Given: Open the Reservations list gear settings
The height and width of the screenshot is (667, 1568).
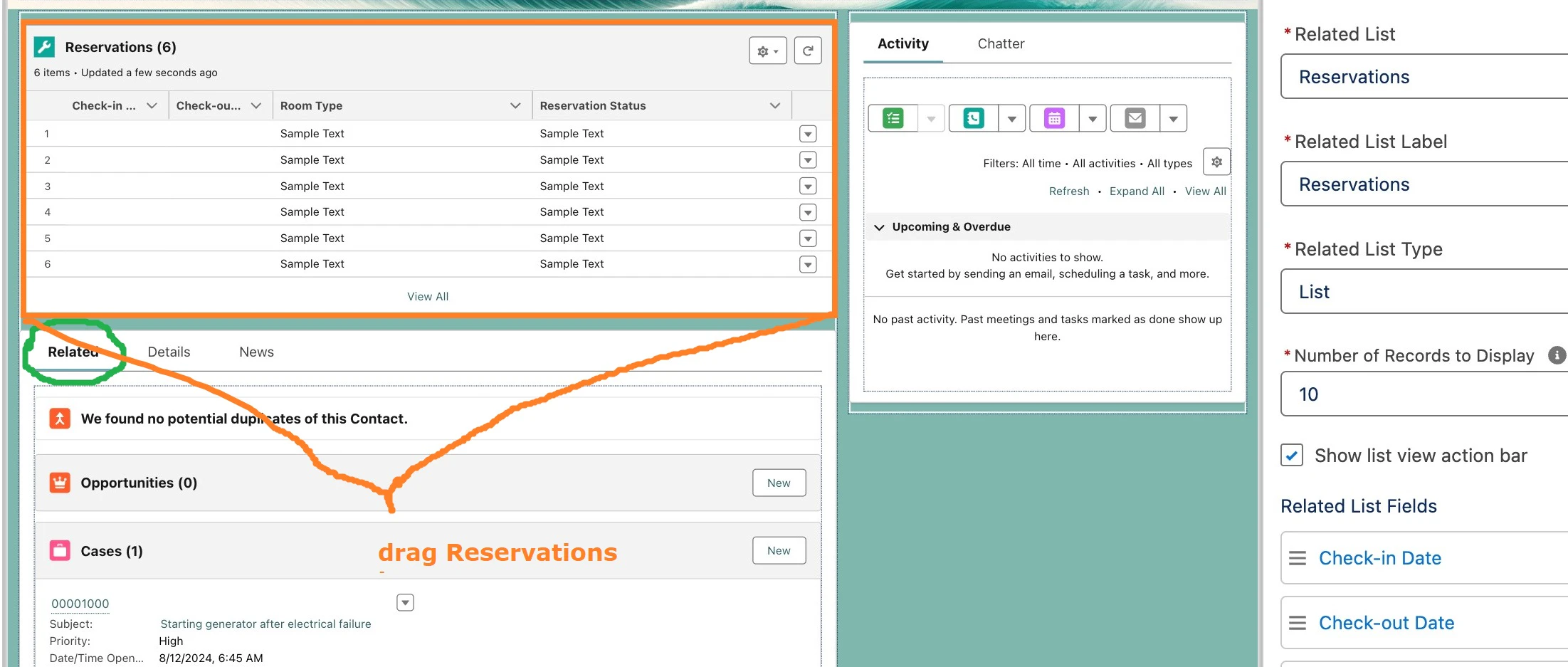Looking at the screenshot, I should [767, 51].
